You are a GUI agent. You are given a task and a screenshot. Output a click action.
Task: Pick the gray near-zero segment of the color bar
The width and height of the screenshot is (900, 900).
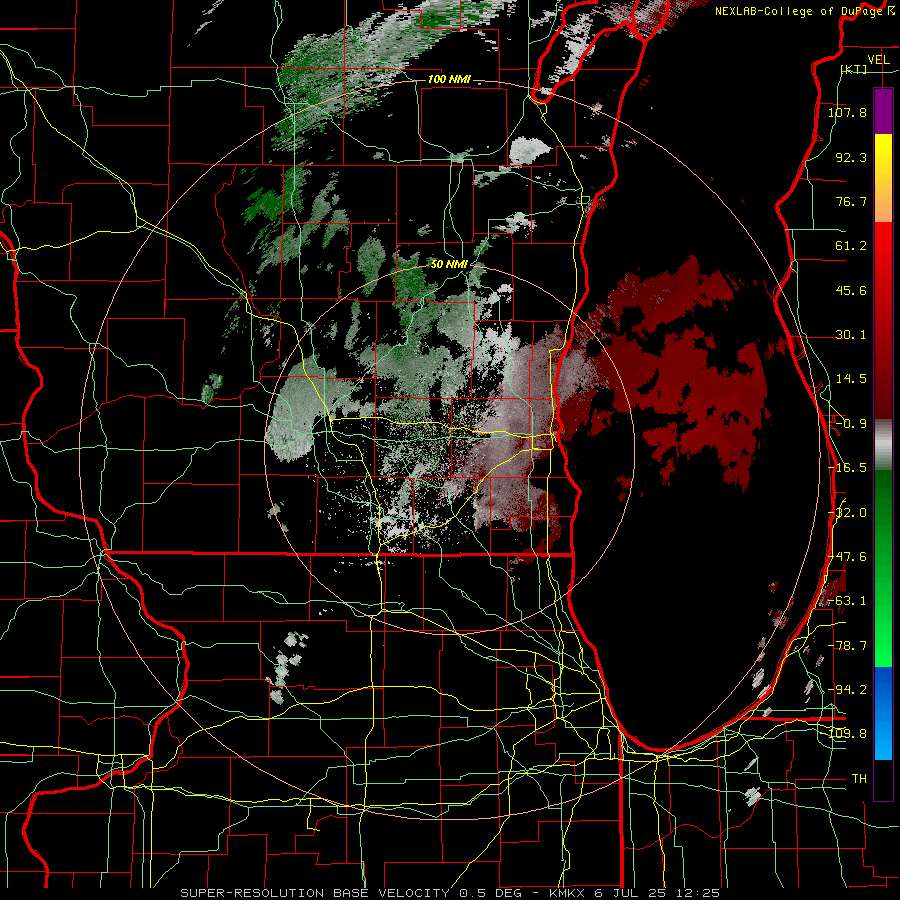883,444
